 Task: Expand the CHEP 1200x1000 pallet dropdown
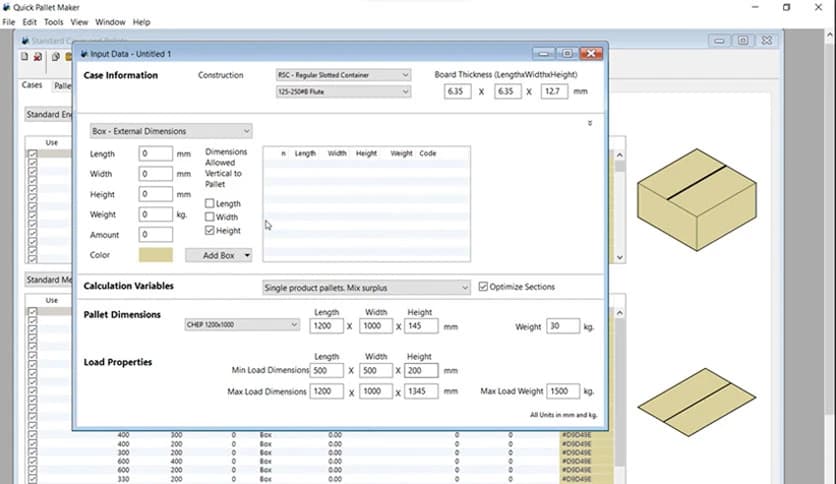coord(242,325)
